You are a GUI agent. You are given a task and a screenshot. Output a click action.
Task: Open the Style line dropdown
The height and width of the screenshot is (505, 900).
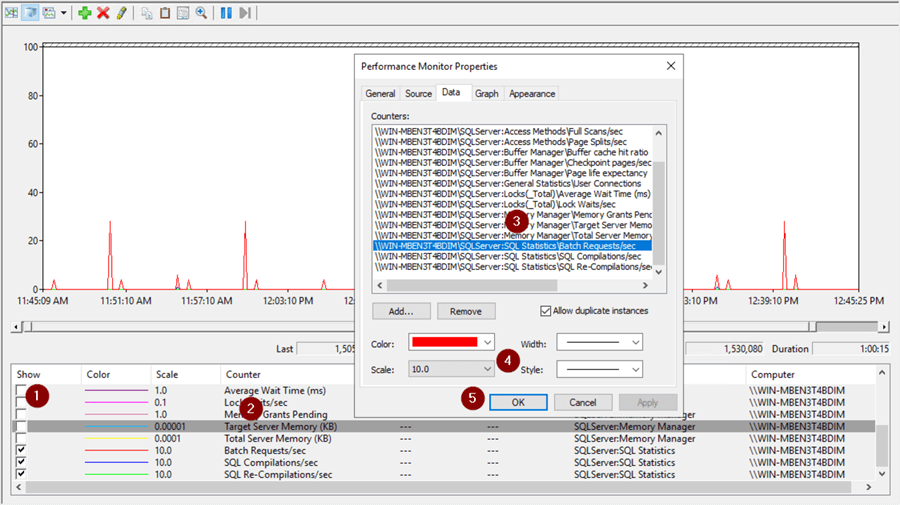pos(599,369)
